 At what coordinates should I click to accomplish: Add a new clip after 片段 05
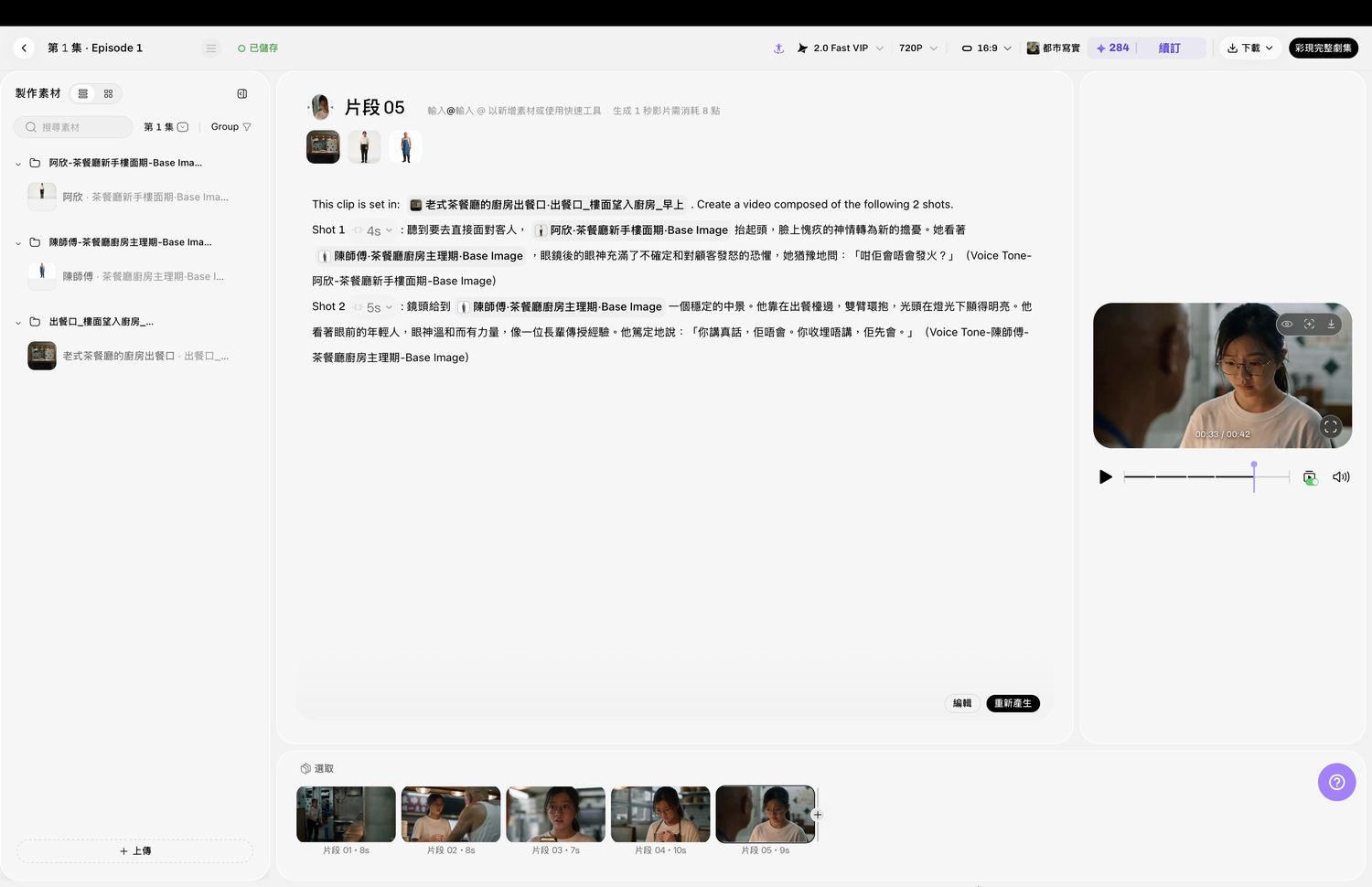coord(817,815)
